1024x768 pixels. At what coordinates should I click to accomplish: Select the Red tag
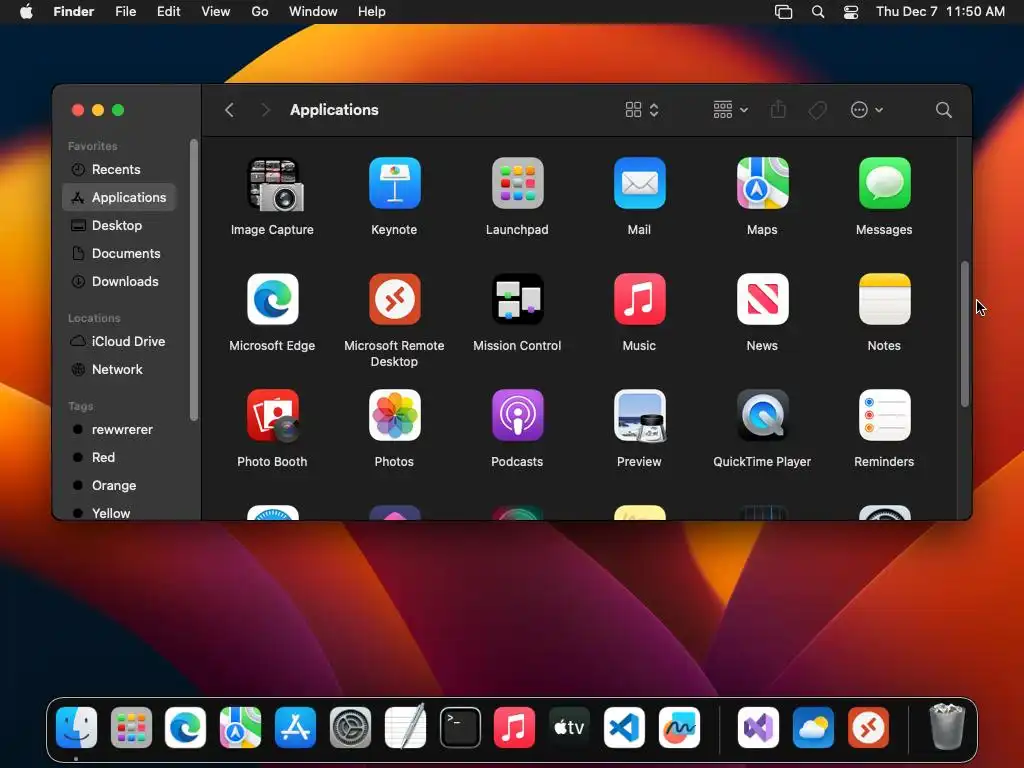(x=119, y=458)
